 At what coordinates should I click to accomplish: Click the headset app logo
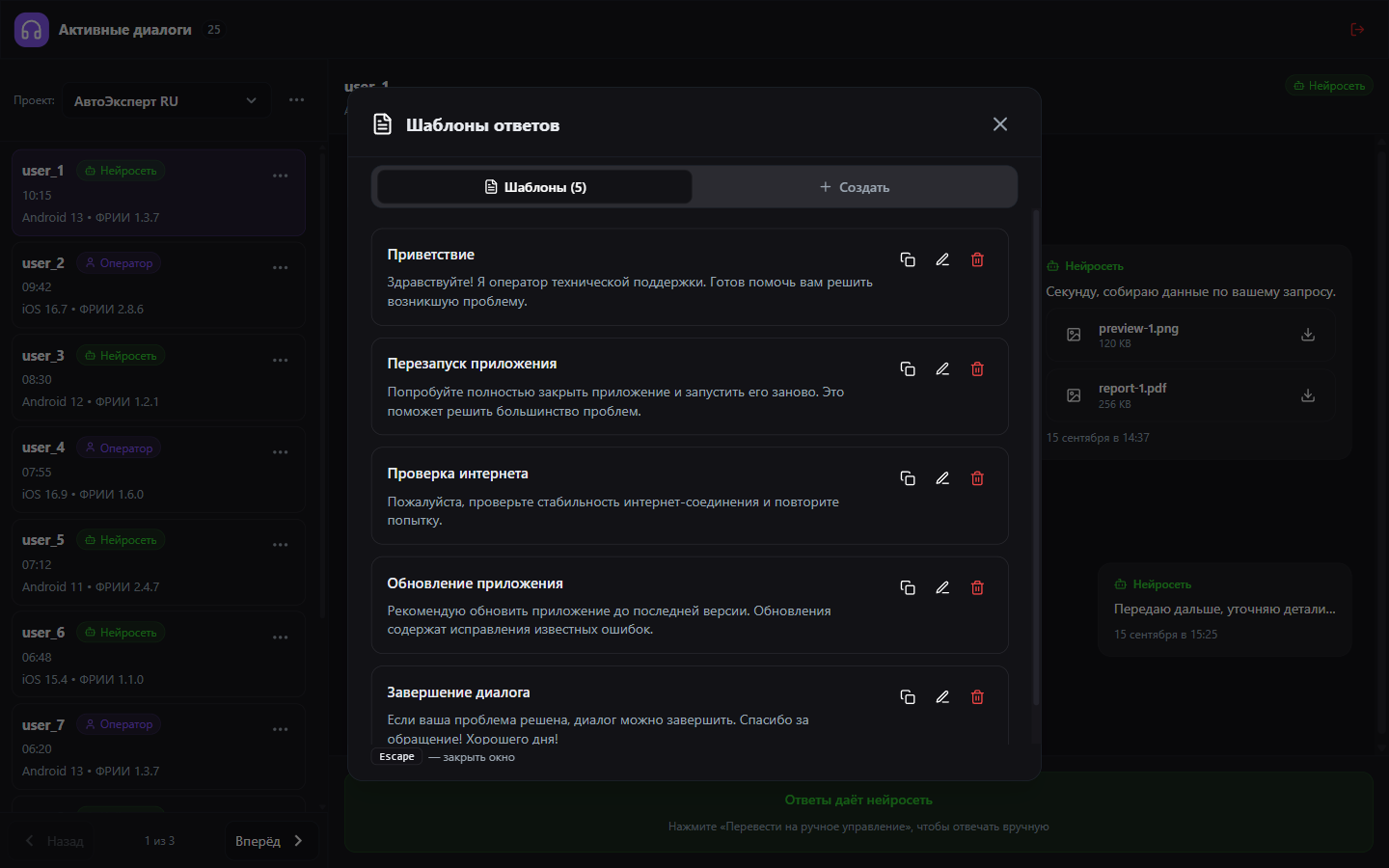[32, 30]
